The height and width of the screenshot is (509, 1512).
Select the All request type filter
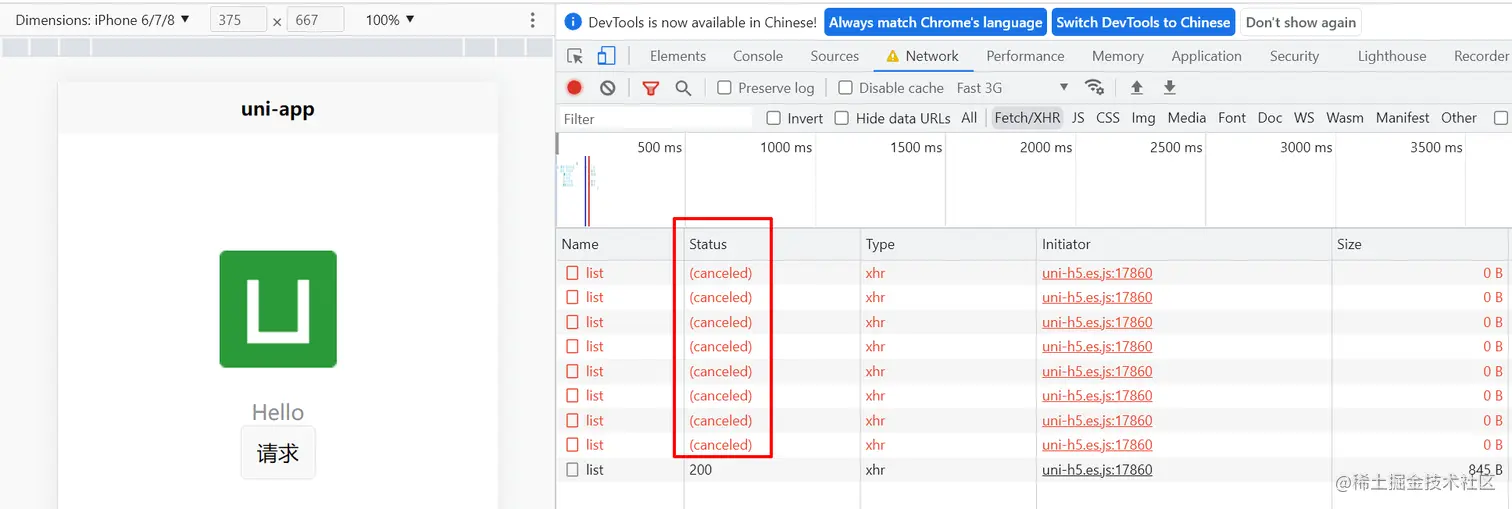coord(969,118)
